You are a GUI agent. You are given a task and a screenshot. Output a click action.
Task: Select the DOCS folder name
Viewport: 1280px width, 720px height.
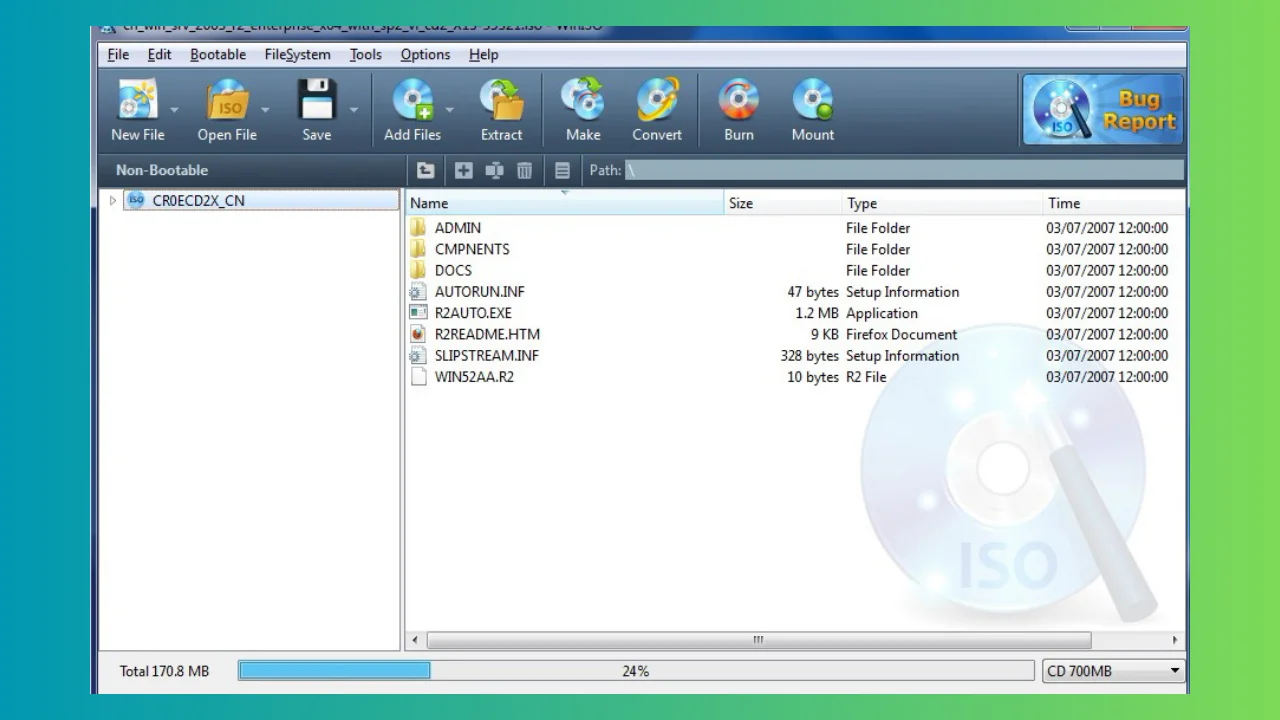[x=453, y=270]
